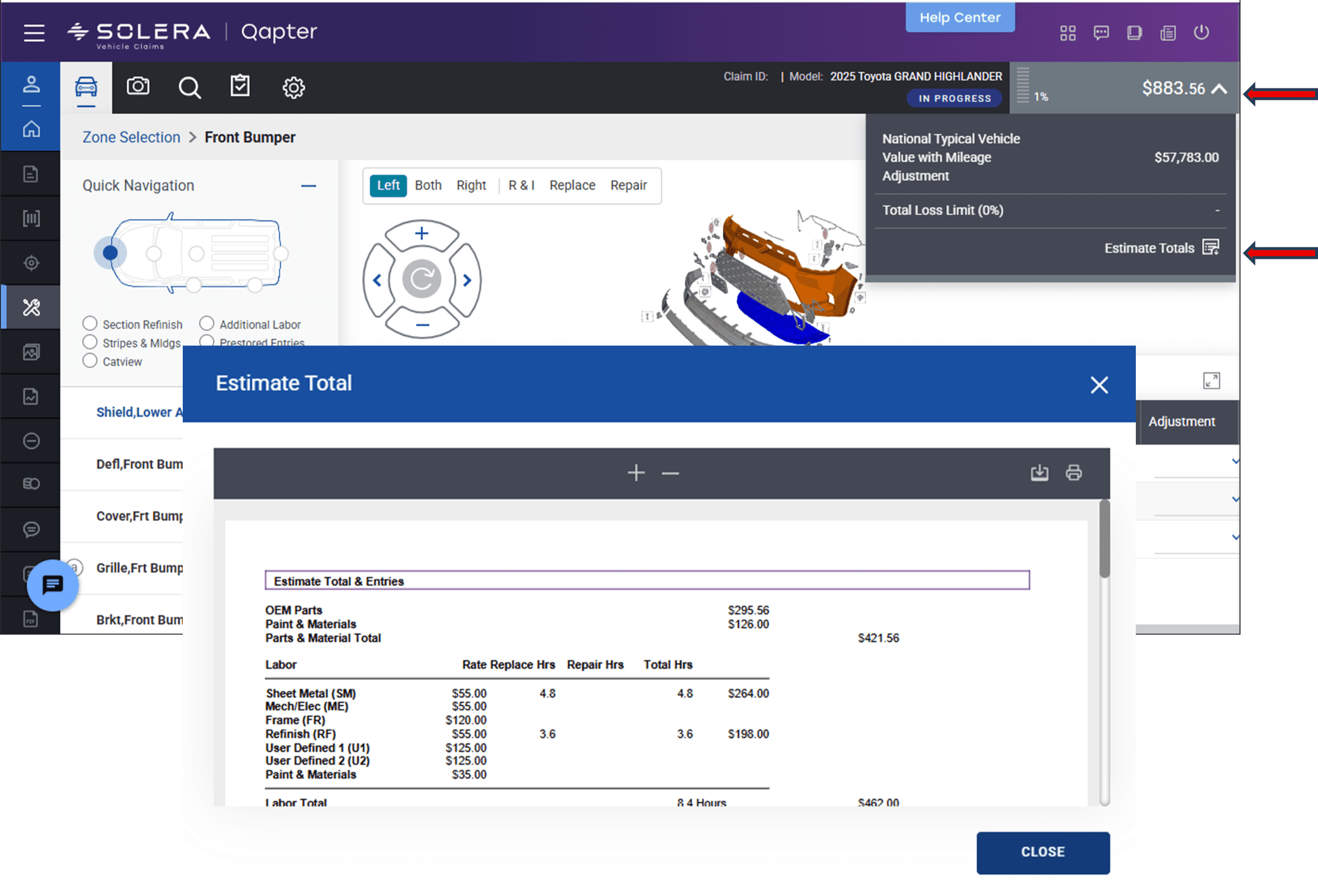Viewport: 1318px width, 896px height.
Task: Open the gear settings tool
Action: [x=293, y=88]
